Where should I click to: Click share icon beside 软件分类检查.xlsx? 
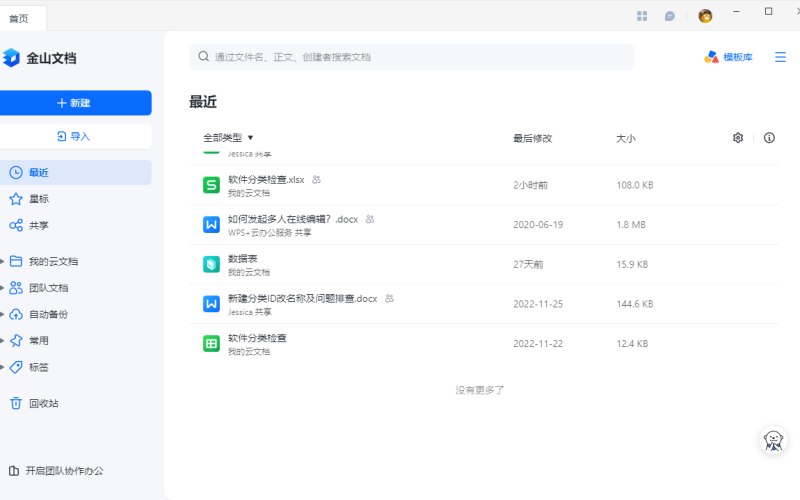click(x=316, y=180)
